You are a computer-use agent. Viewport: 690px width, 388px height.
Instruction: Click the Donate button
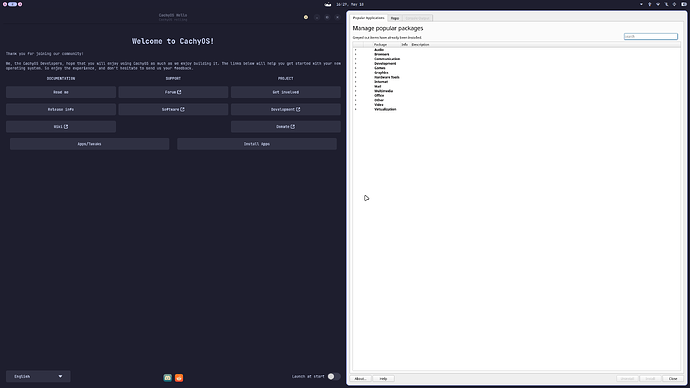286,127
